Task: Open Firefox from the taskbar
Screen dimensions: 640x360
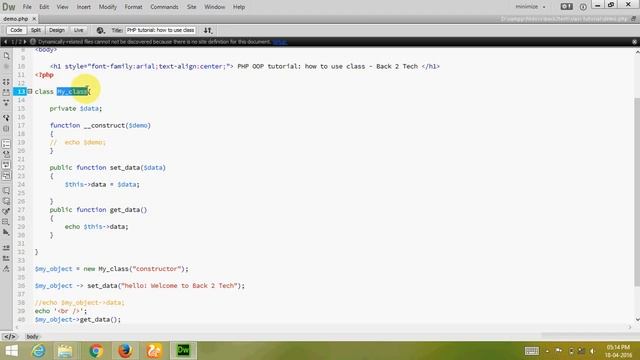Action: point(125,351)
